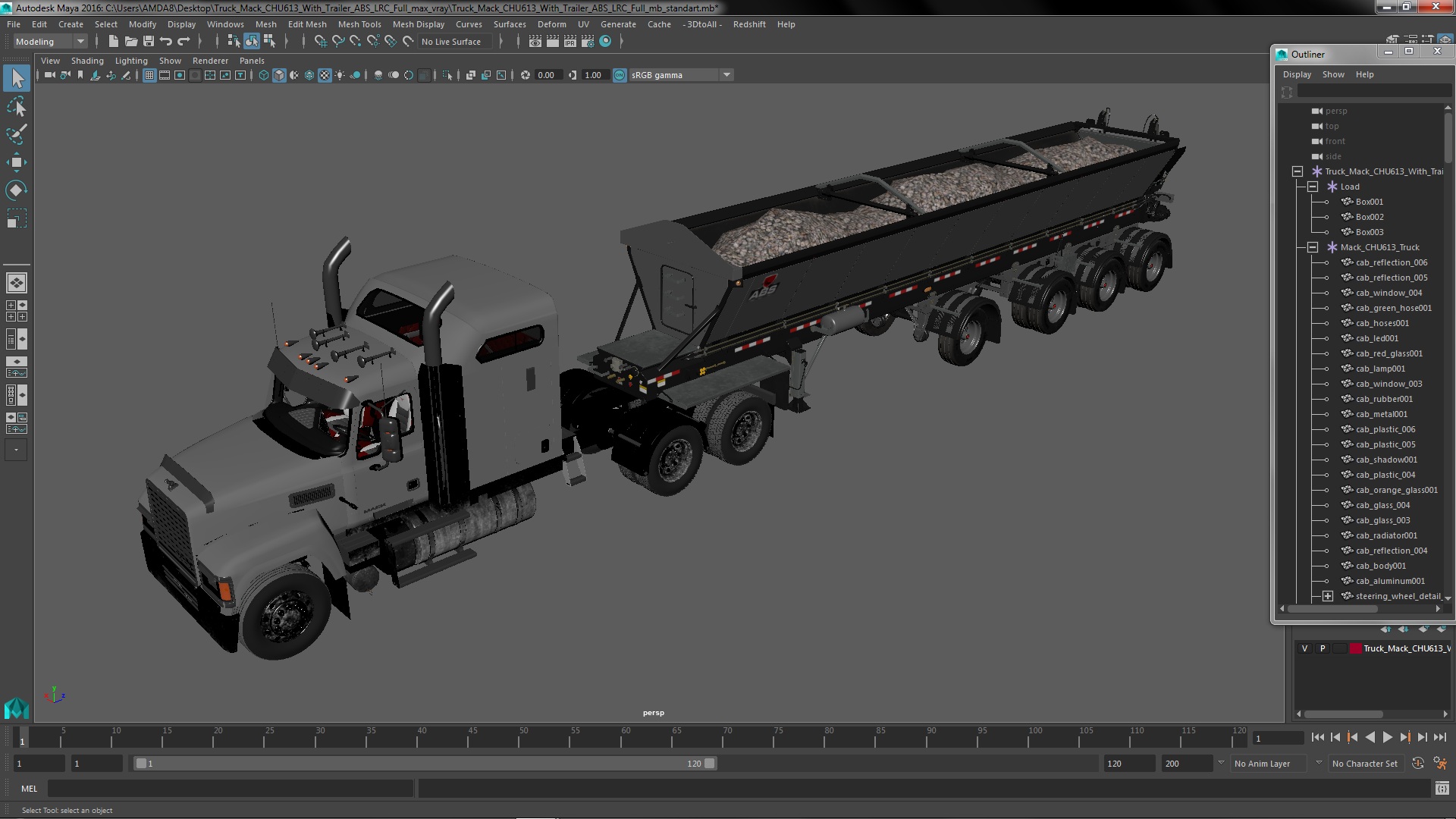
Task: Toggle color management ON button
Action: pyautogui.click(x=620, y=75)
